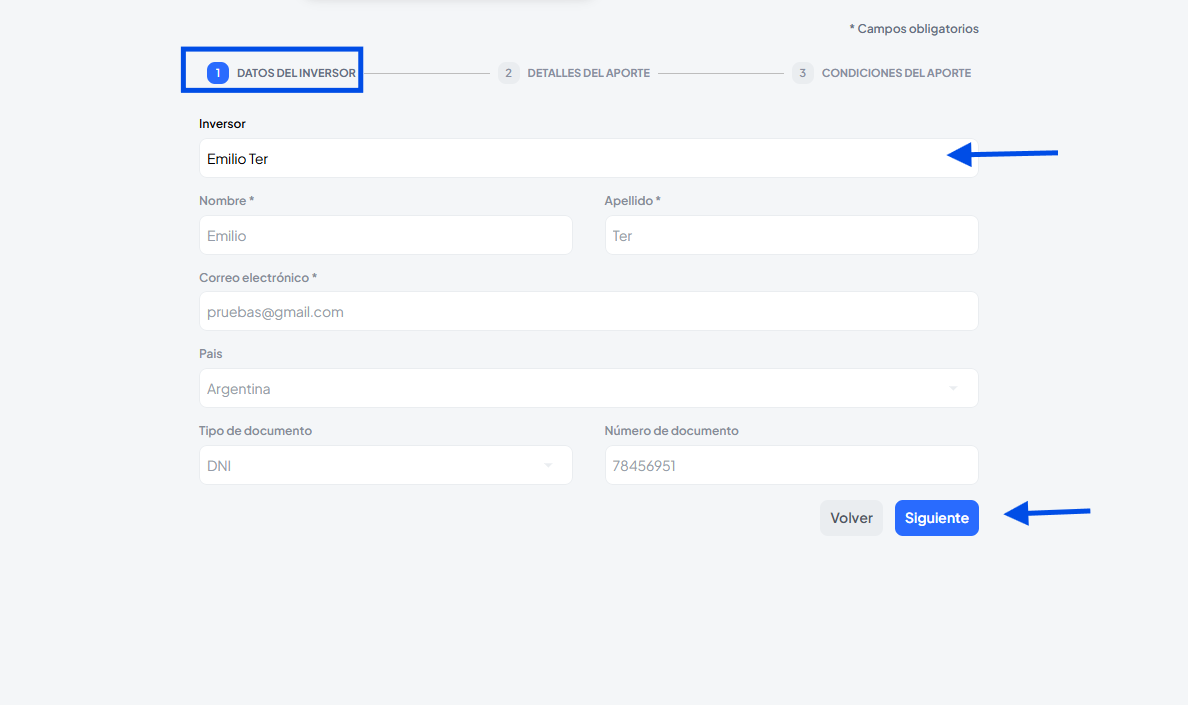The image size is (1188, 705).
Task: Select the Inversor field with Emilio Ter
Action: click(570, 158)
